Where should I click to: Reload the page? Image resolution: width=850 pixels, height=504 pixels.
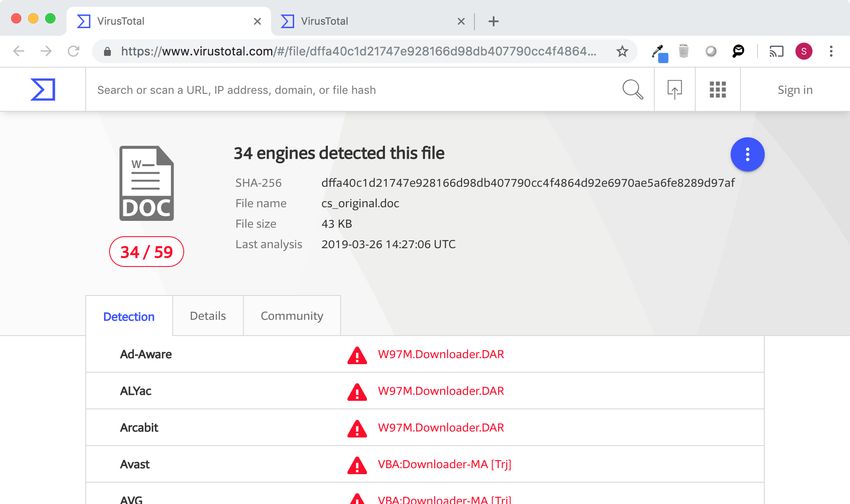[x=73, y=51]
